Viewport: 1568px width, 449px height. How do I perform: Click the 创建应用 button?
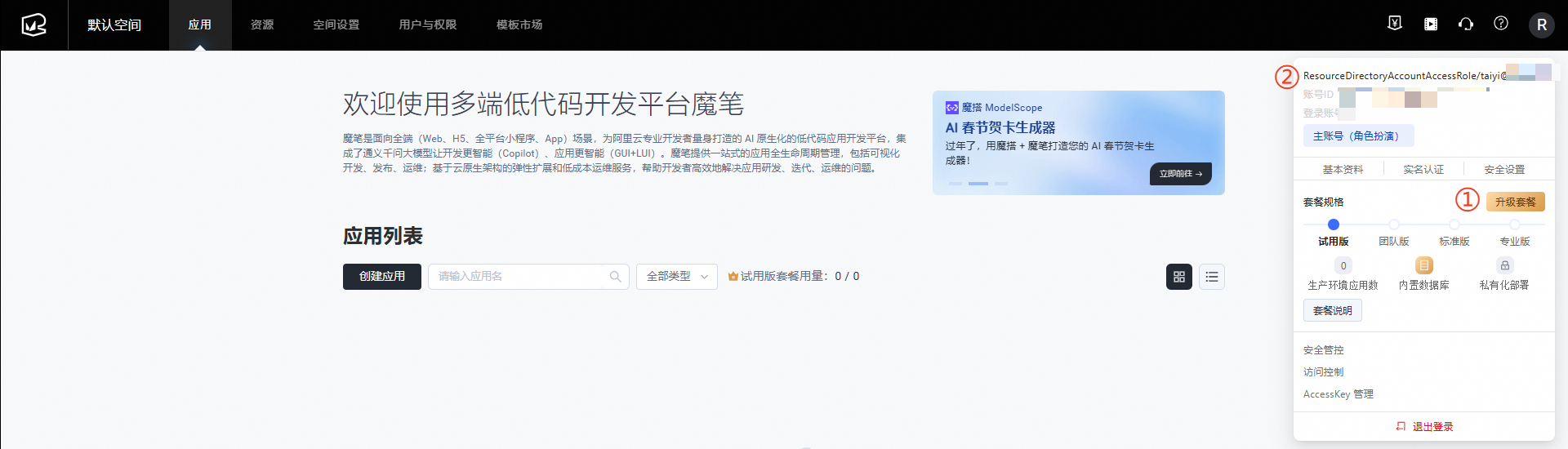pos(382,277)
